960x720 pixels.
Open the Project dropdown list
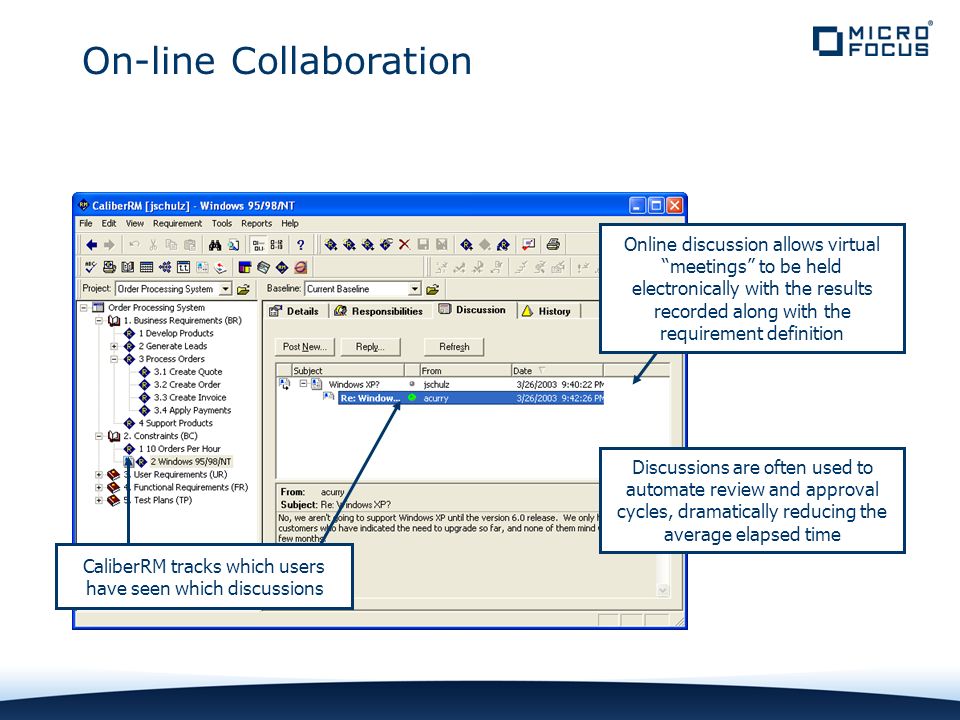226,289
